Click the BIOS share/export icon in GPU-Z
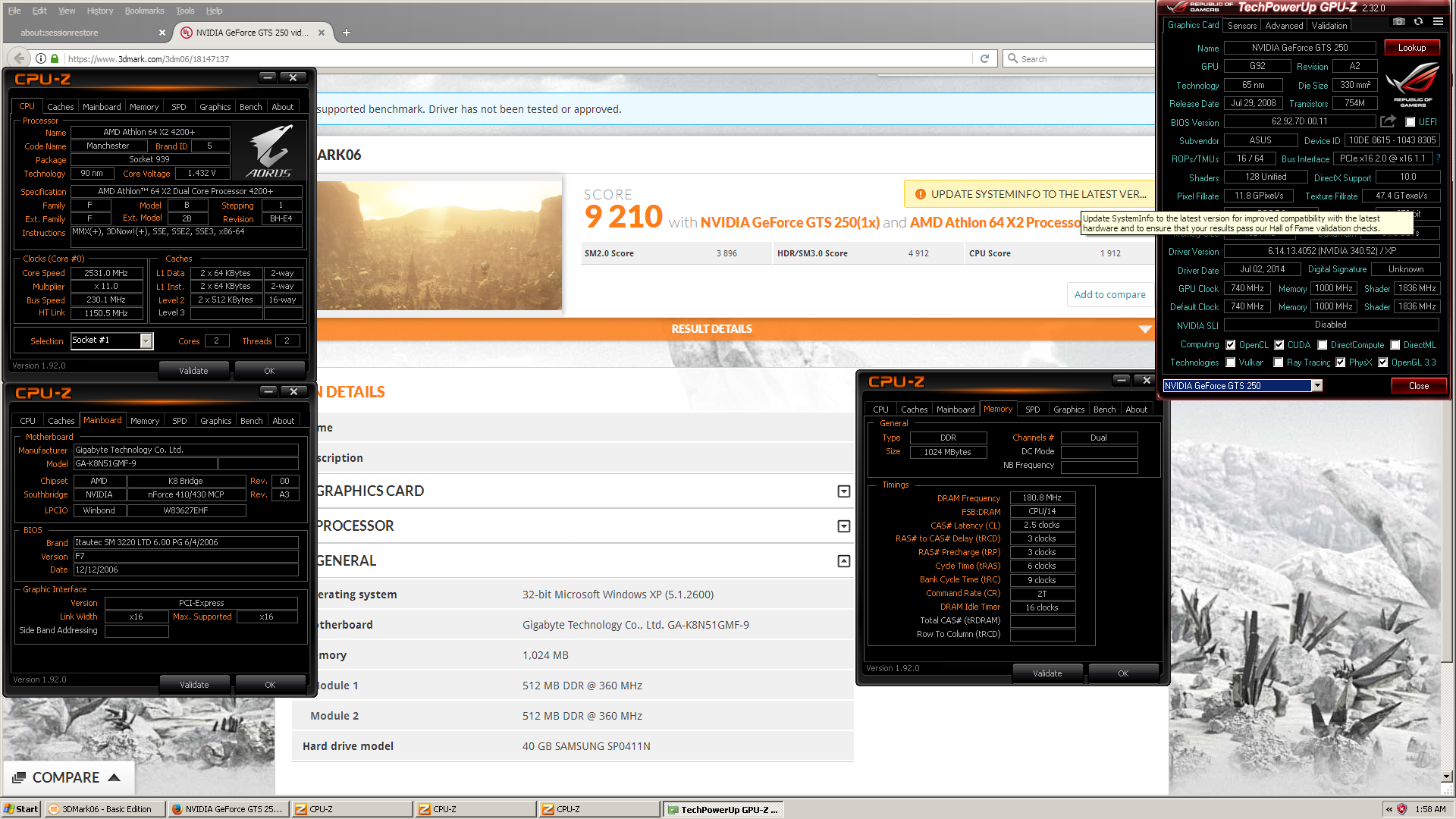Screen dimensions: 1456x819 [1388, 121]
